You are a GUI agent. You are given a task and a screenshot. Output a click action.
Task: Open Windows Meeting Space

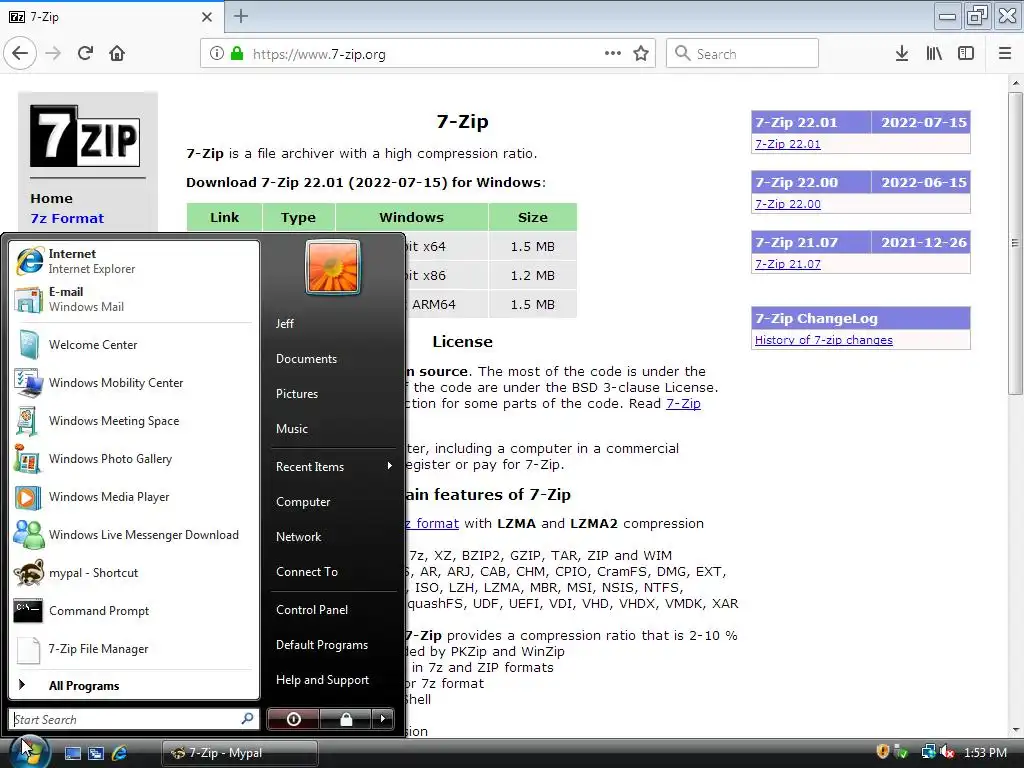pyautogui.click(x=134, y=421)
